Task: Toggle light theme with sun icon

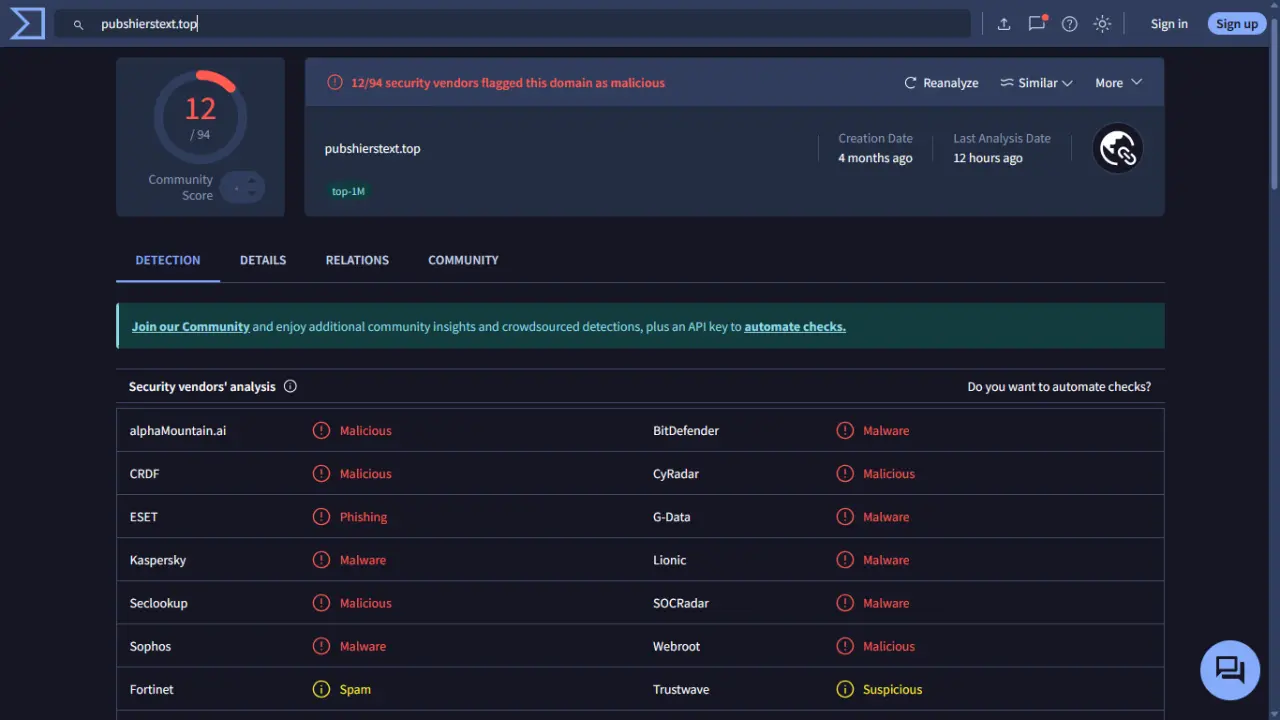Action: pos(1103,24)
